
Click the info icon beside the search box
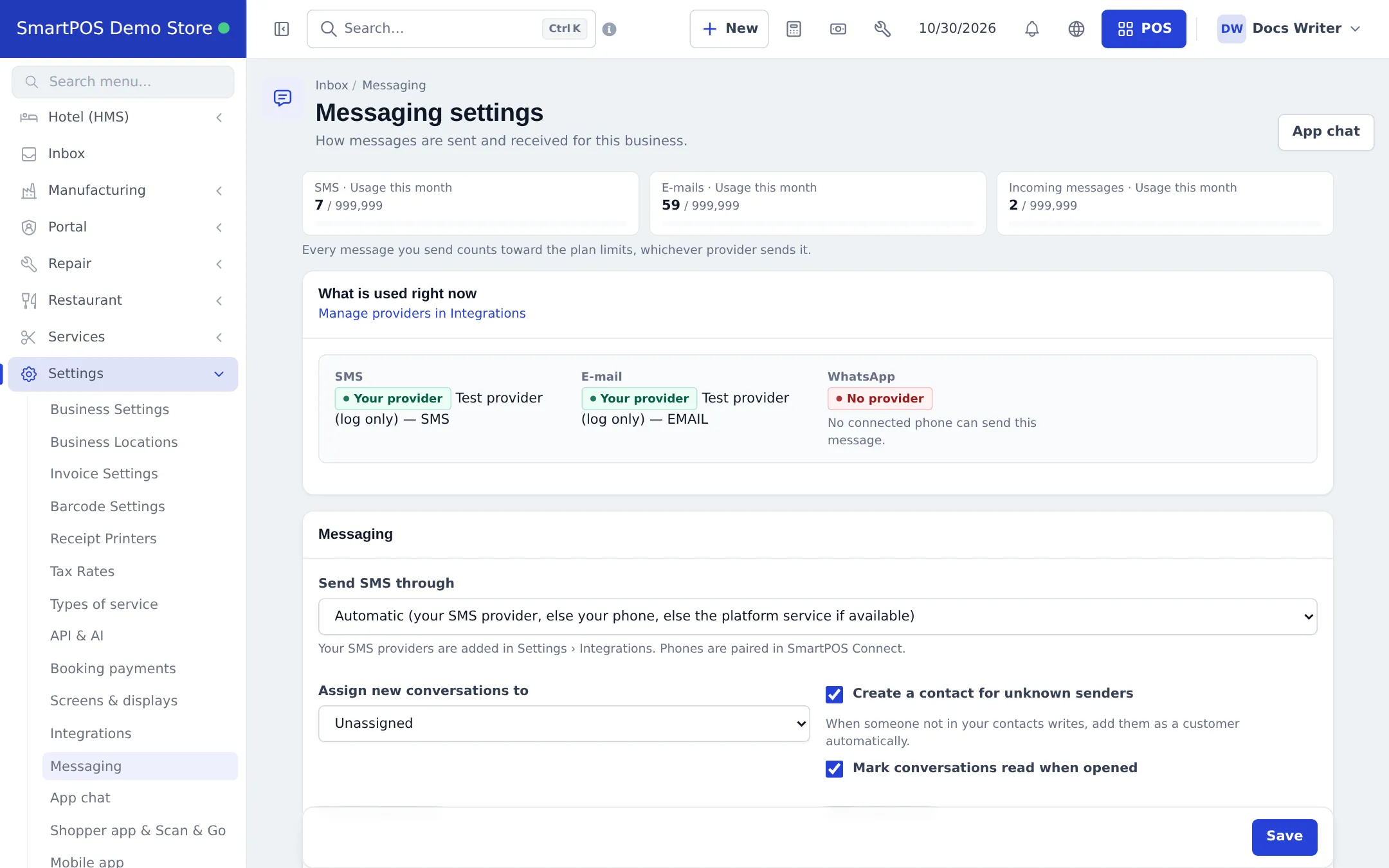[x=610, y=29]
